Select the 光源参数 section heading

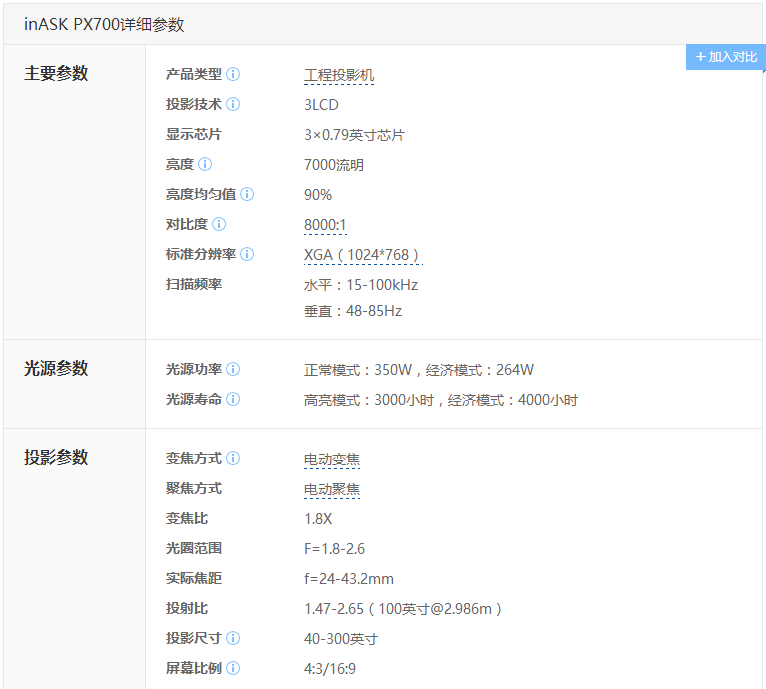coord(56,368)
